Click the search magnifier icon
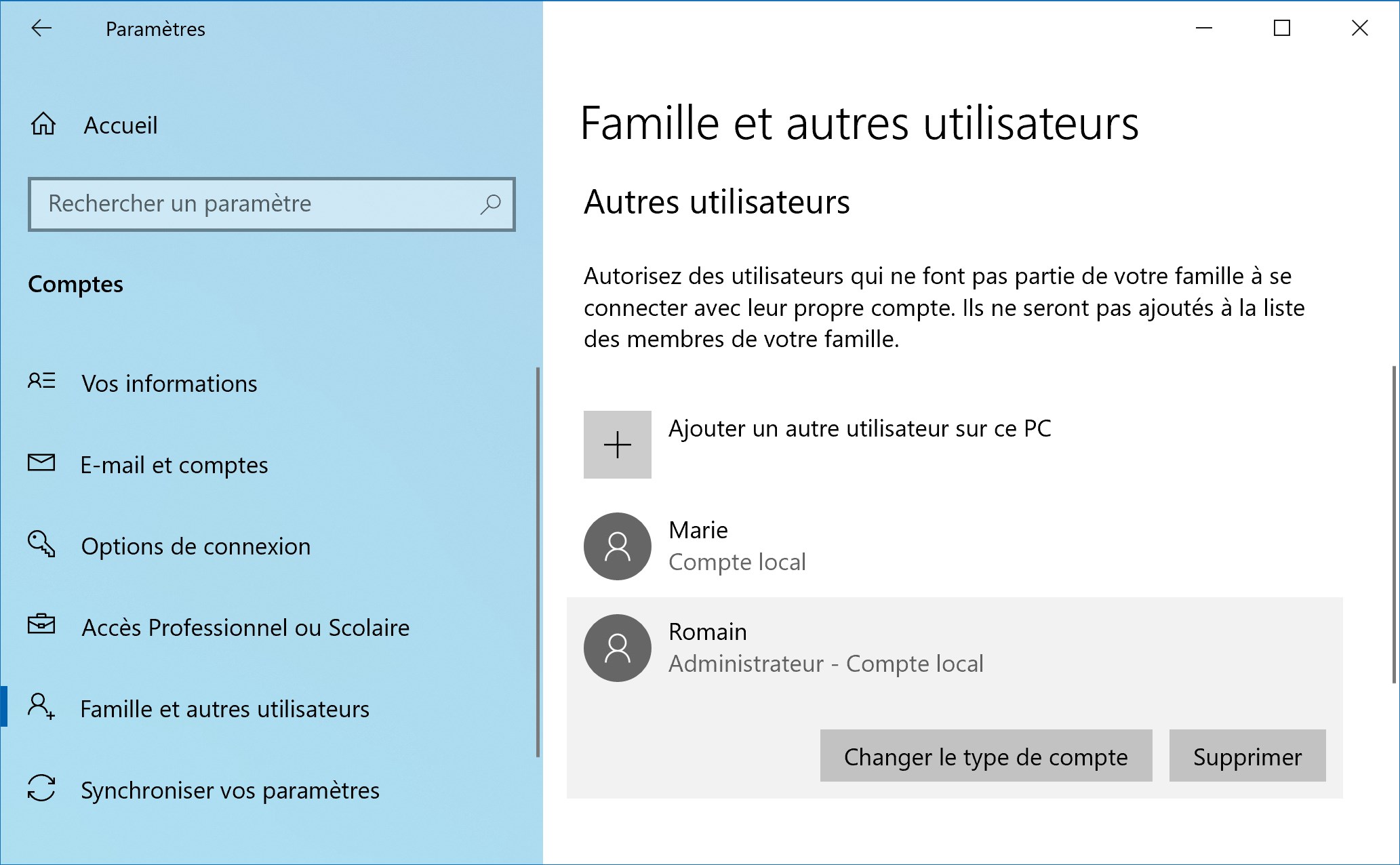 tap(490, 204)
